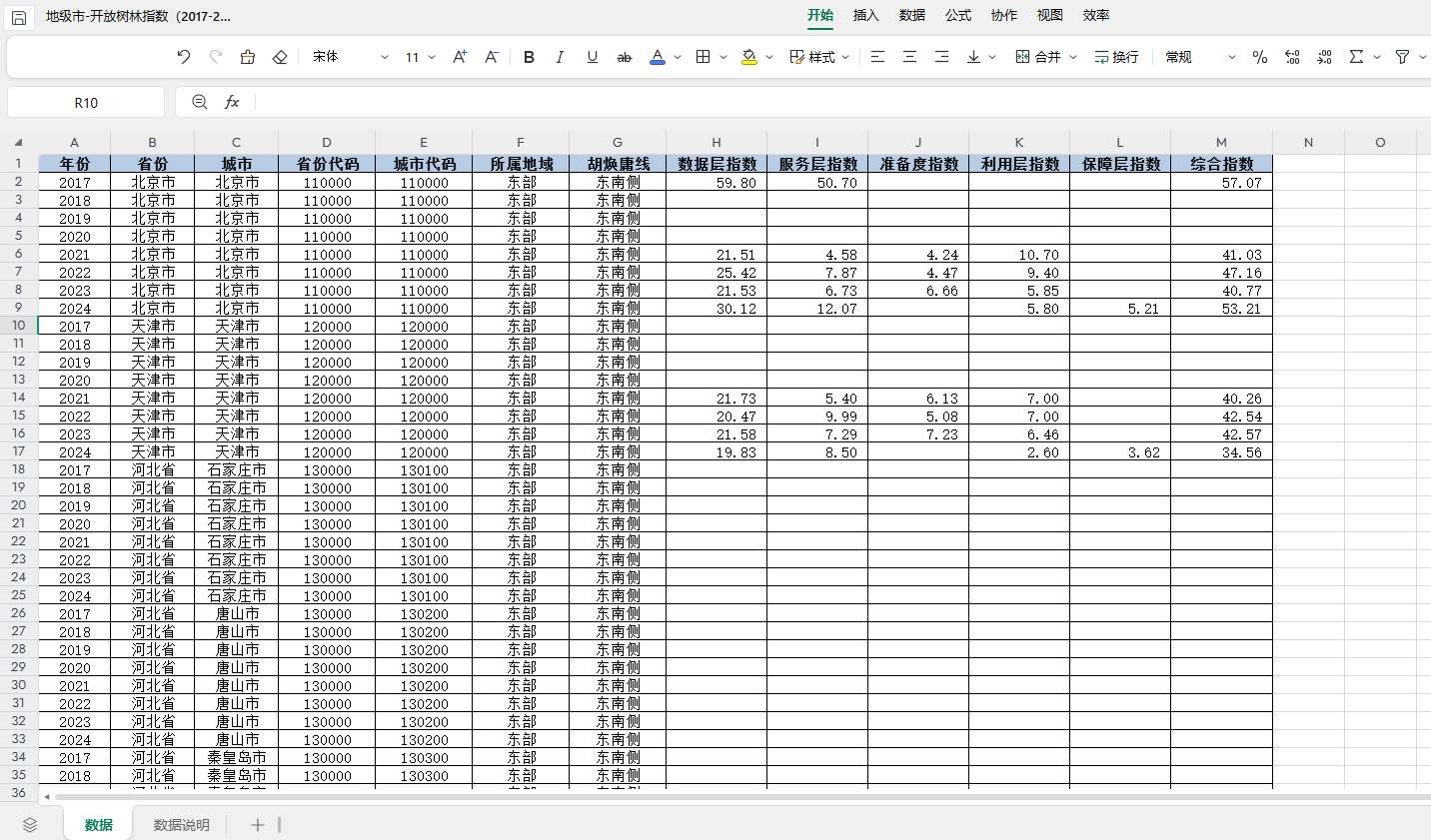This screenshot has height=840, width=1431.
Task: Activate the format painter tool
Action: [x=248, y=57]
